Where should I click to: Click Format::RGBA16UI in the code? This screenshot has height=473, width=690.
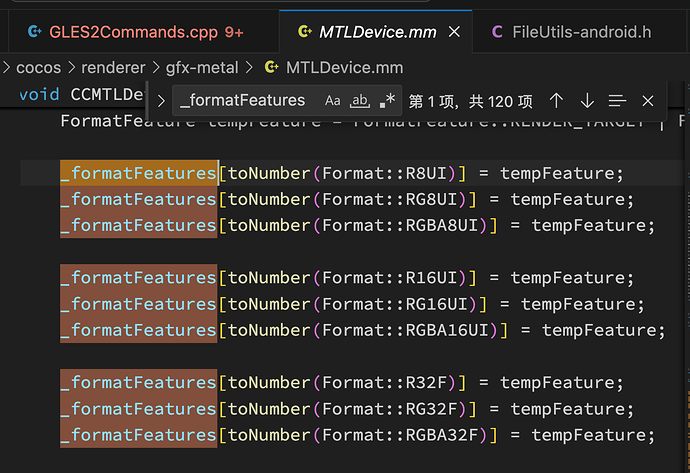[x=405, y=330]
